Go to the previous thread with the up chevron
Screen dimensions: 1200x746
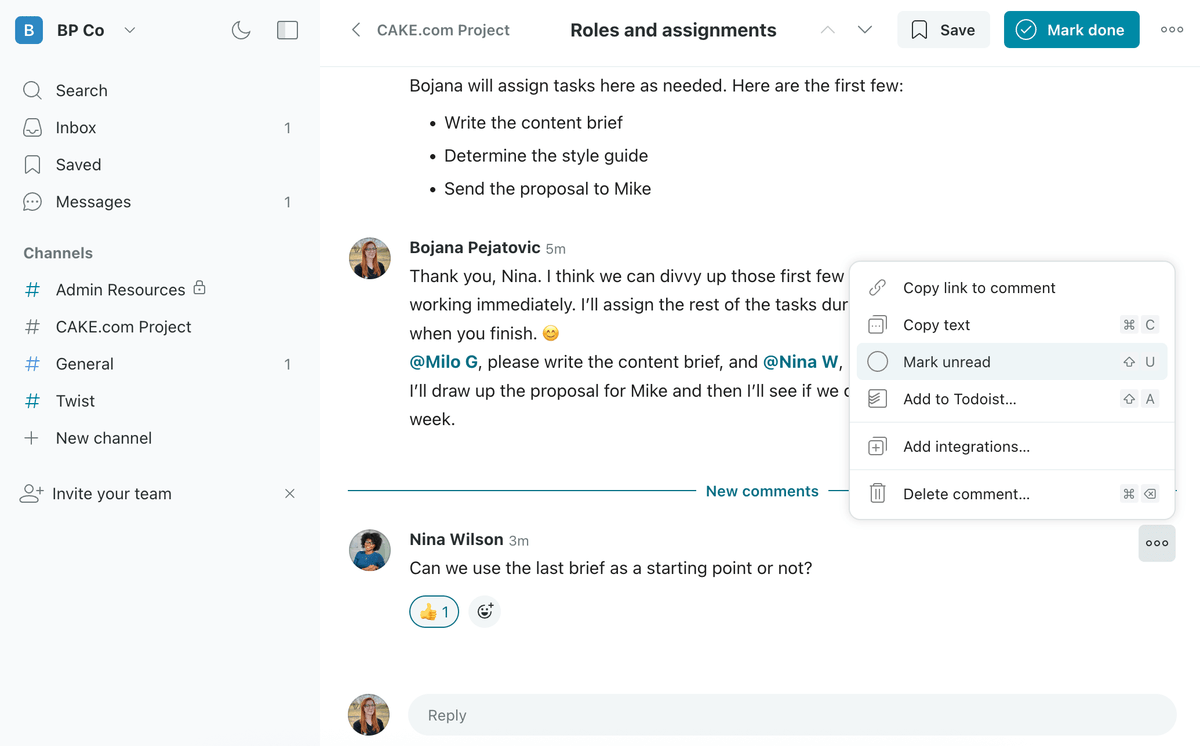coord(827,30)
